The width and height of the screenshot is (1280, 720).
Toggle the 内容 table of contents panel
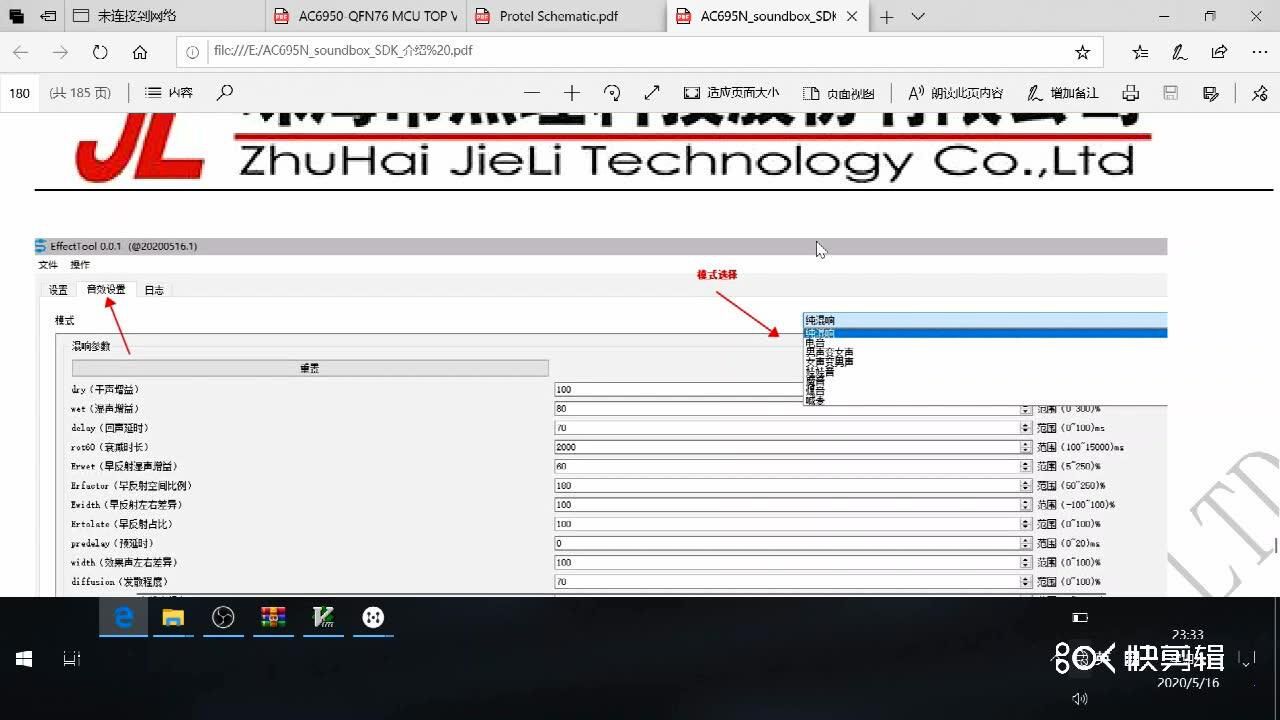point(169,93)
